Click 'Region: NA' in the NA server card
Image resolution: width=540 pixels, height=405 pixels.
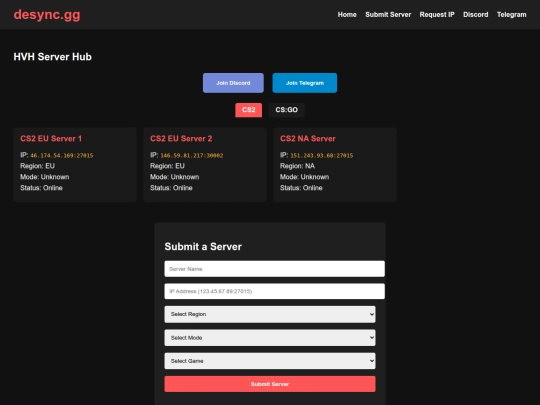297,166
